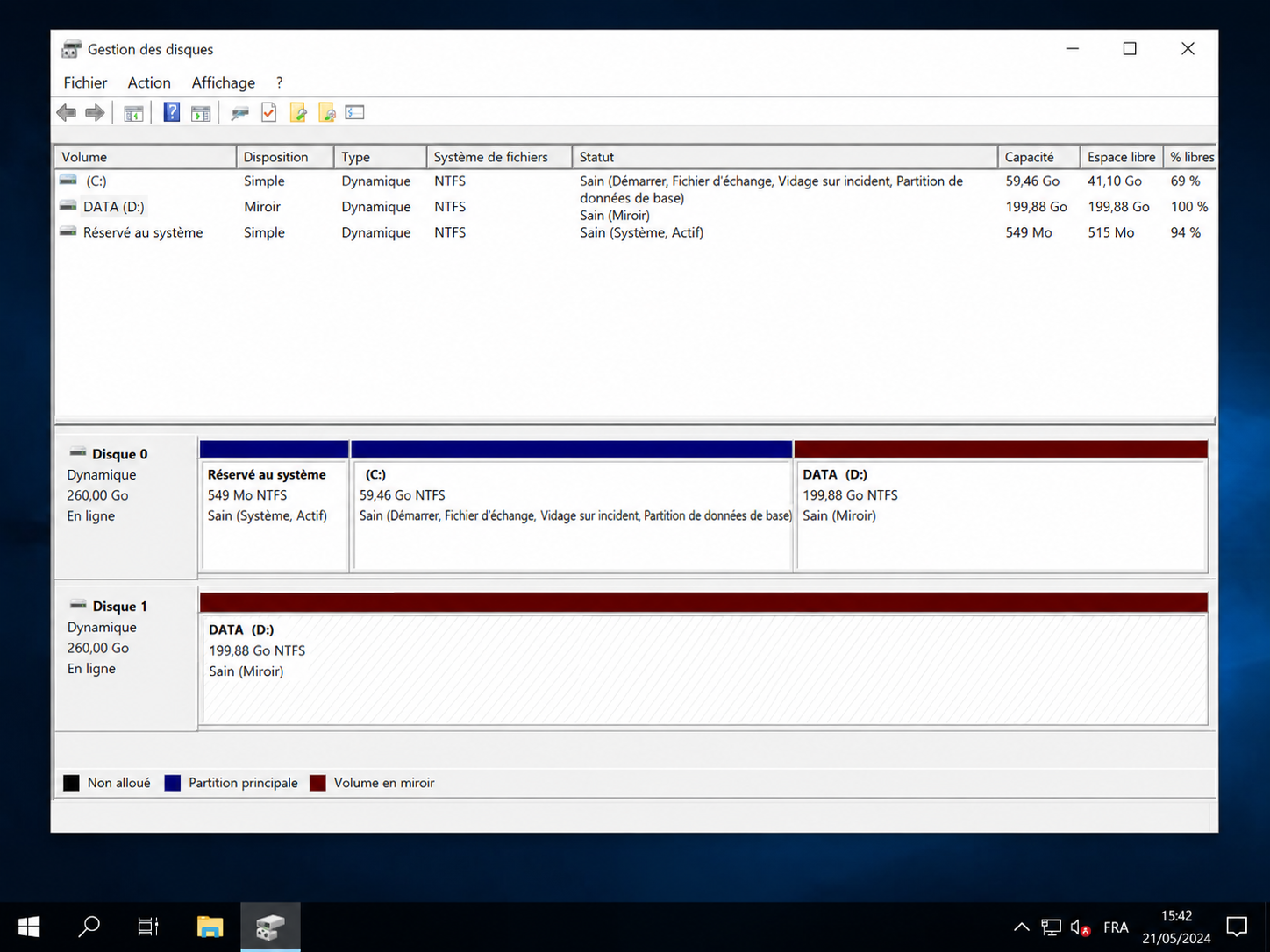This screenshot has height=952, width=1270.
Task: Open the Affichage menu
Action: click(224, 82)
